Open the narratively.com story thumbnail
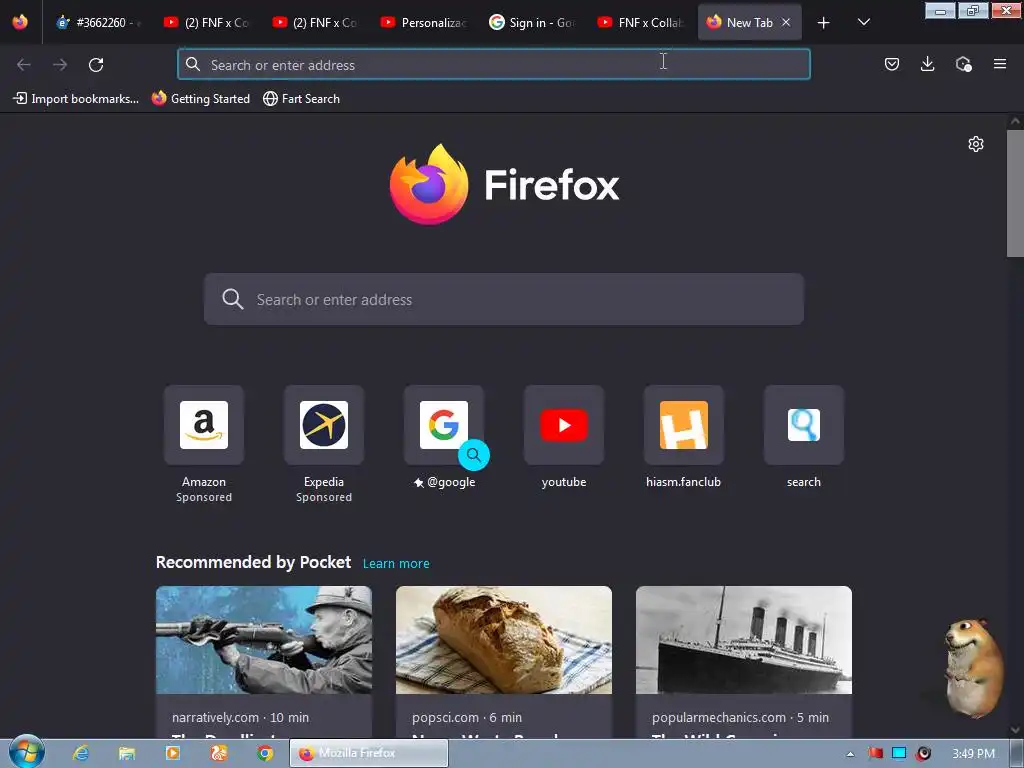The width and height of the screenshot is (1024, 768). coord(264,640)
